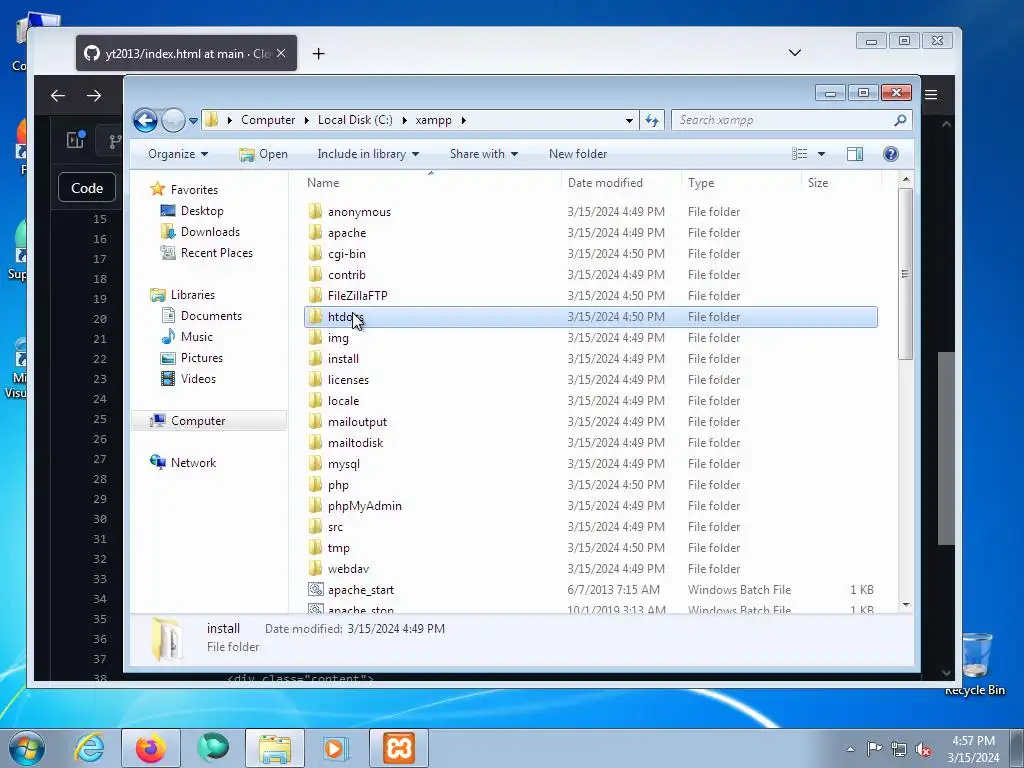Viewport: 1024px width, 768px height.
Task: Select Local Disk (C:) in the breadcrumb
Action: tap(355, 120)
